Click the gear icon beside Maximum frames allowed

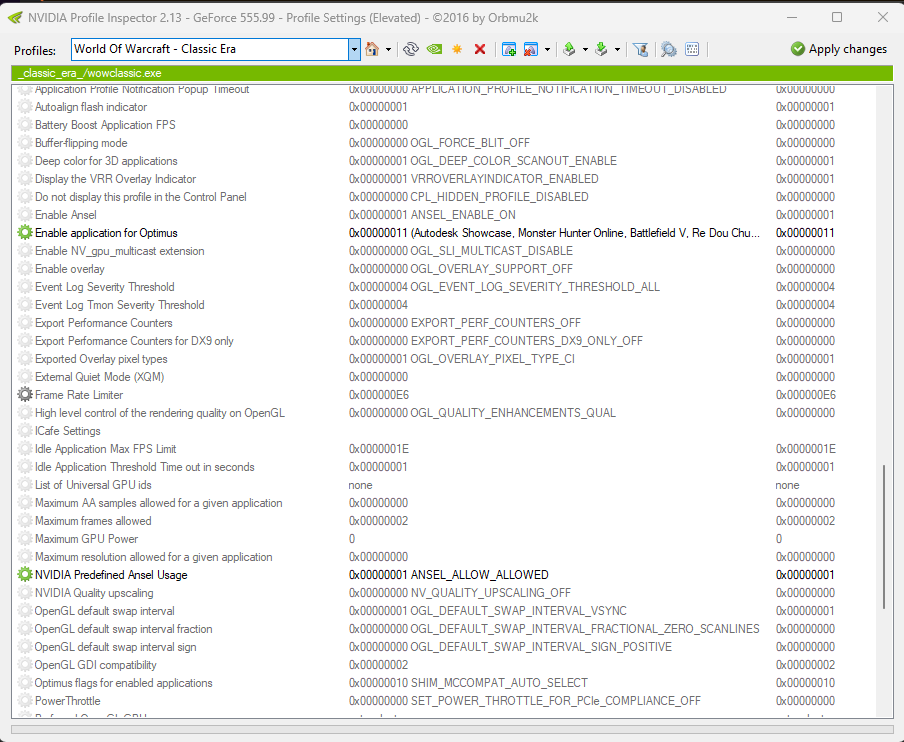point(25,521)
